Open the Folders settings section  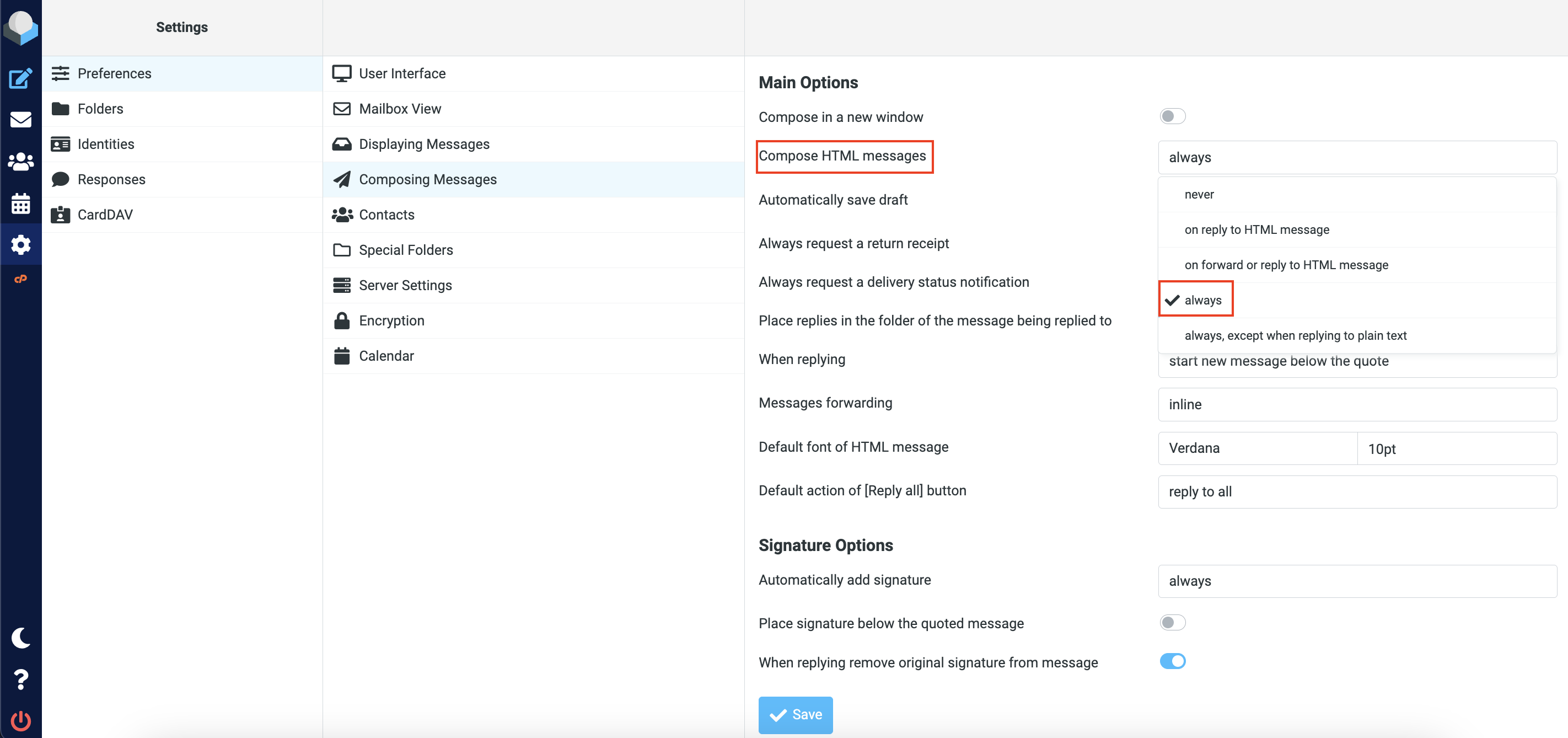click(182, 109)
